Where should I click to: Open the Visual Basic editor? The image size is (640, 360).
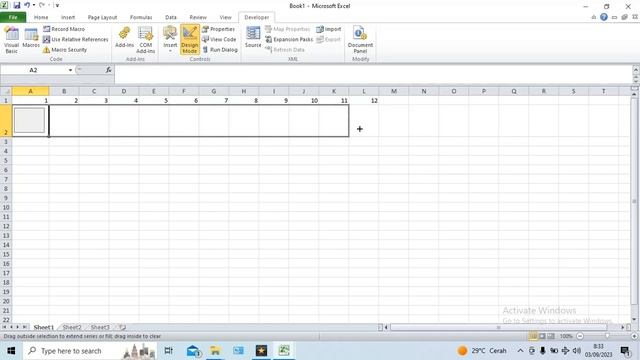pyautogui.click(x=11, y=40)
